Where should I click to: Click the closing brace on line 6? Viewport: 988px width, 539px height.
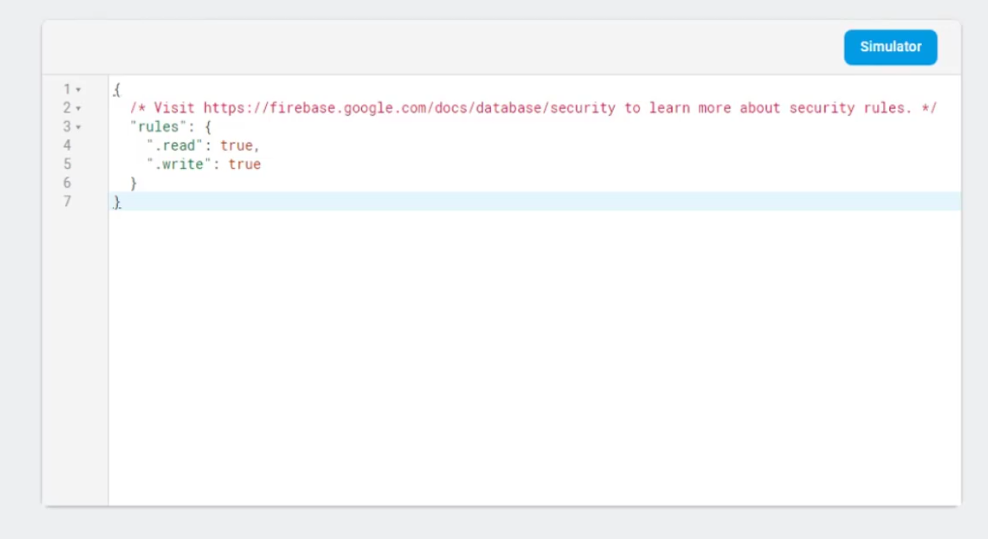coord(134,183)
